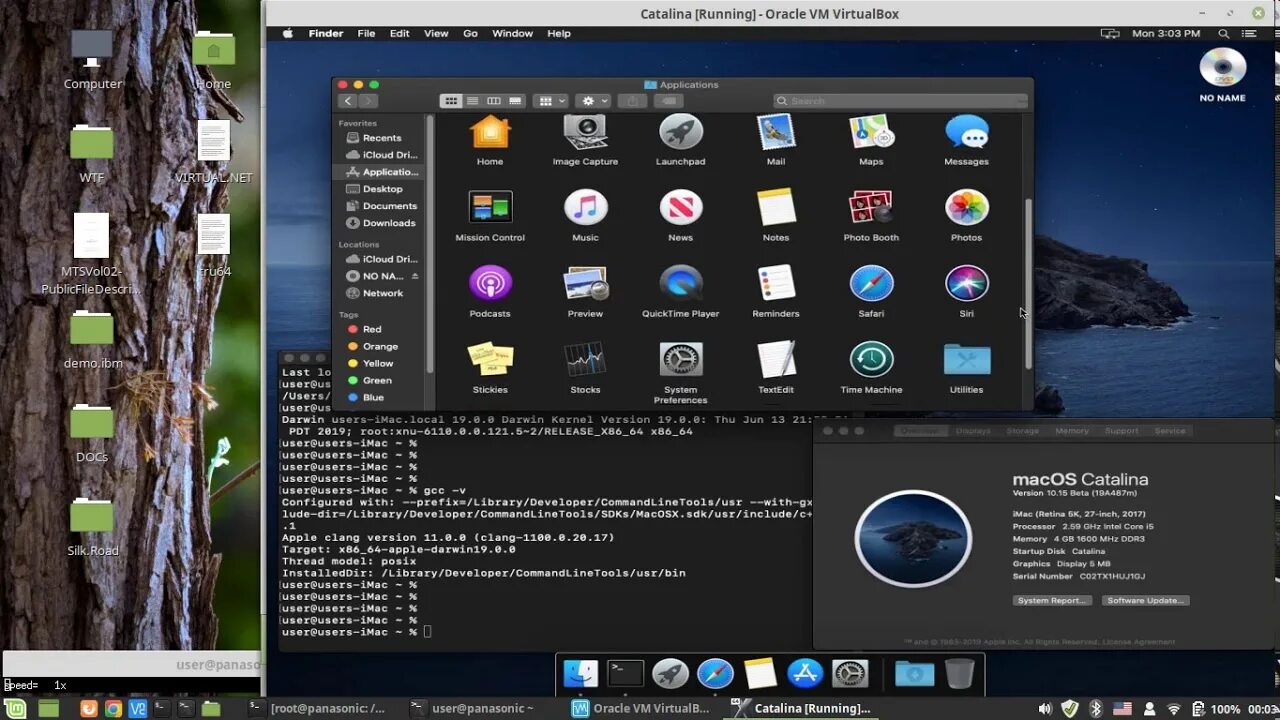Open the Preview app icon
This screenshot has width=1280, height=720.
pyautogui.click(x=585, y=284)
